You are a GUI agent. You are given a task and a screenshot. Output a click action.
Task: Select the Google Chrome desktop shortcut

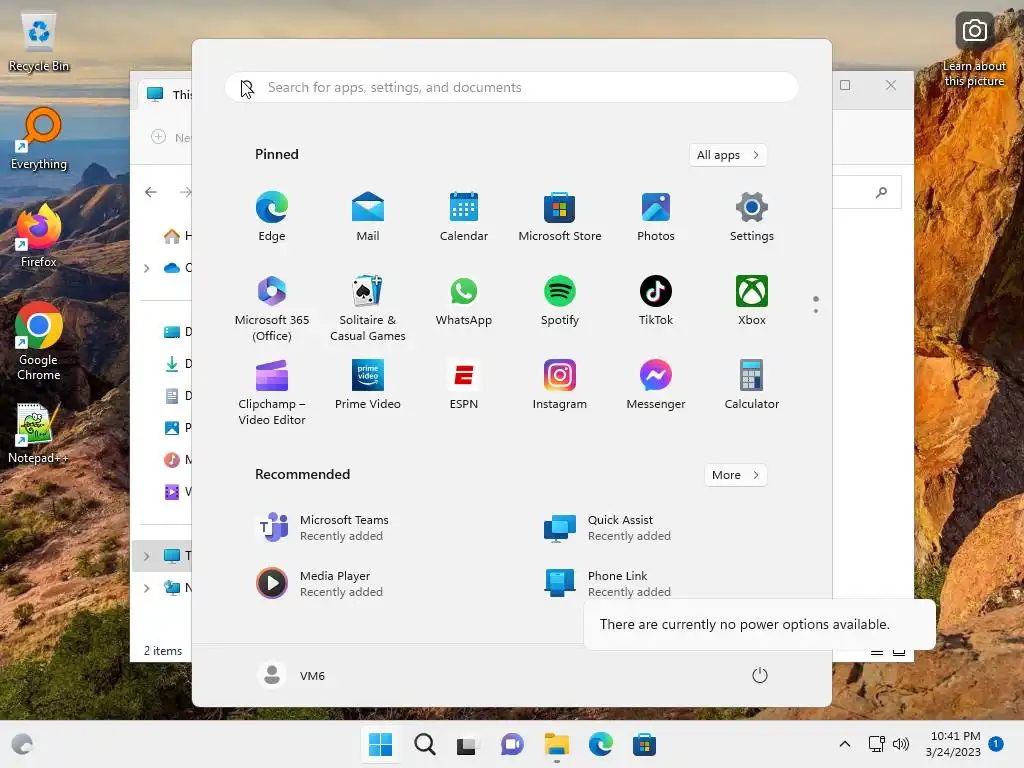tap(39, 341)
